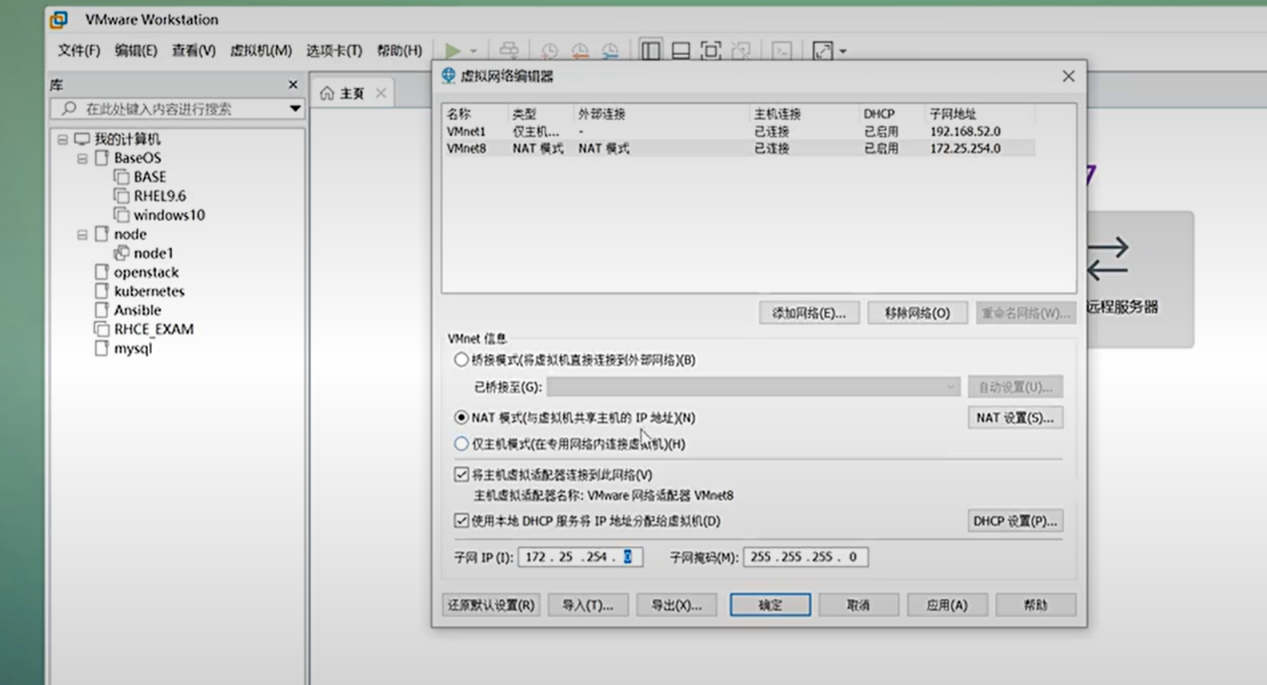Click the library search input field
The height and width of the screenshot is (685, 1267).
[178, 108]
